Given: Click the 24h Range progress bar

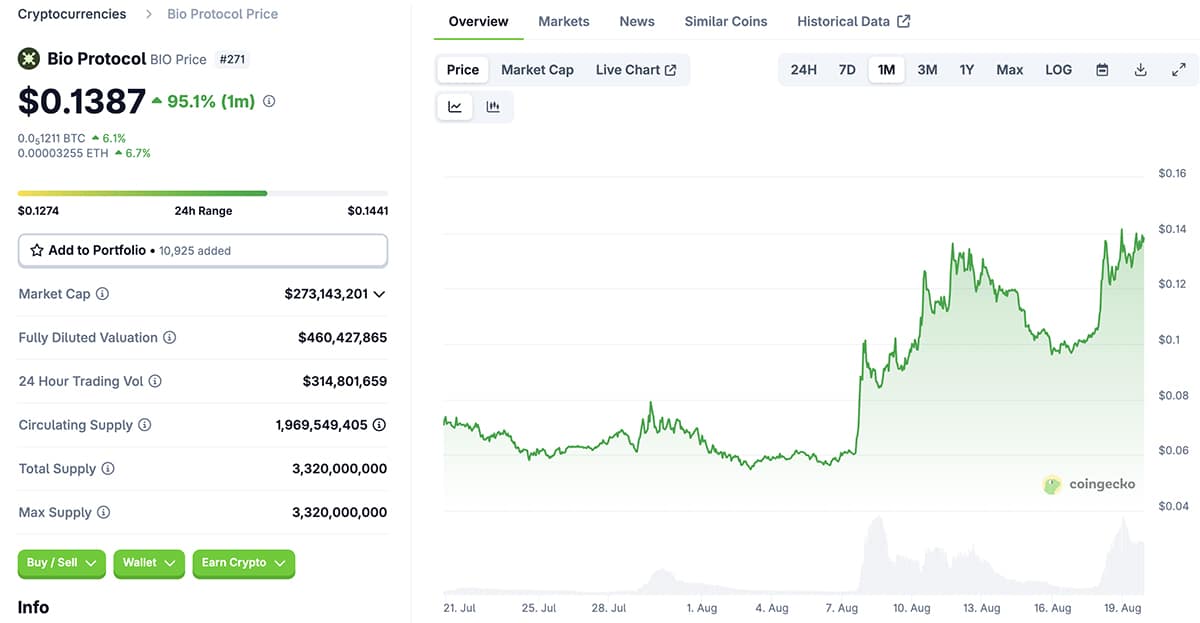Looking at the screenshot, I should 203,193.
